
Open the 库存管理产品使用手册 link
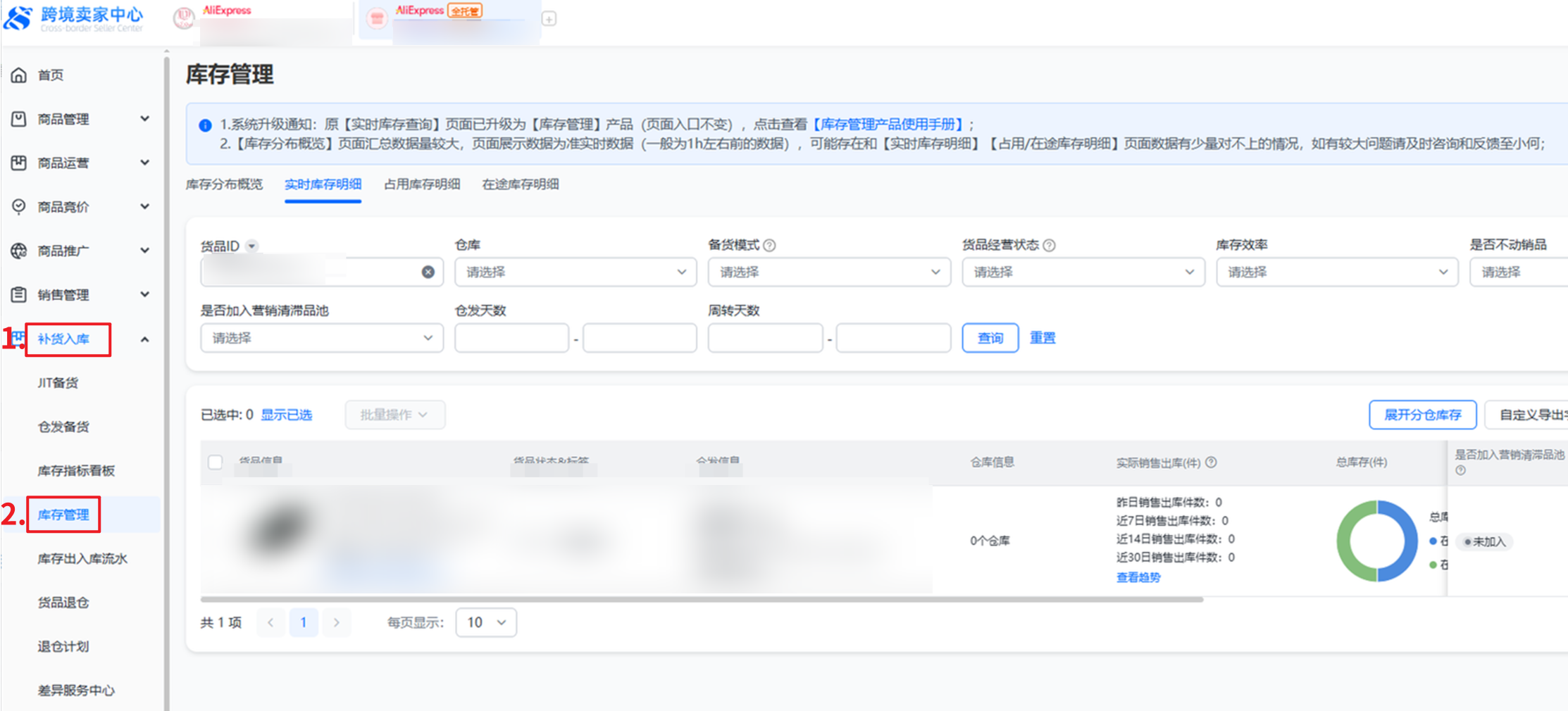click(x=888, y=125)
